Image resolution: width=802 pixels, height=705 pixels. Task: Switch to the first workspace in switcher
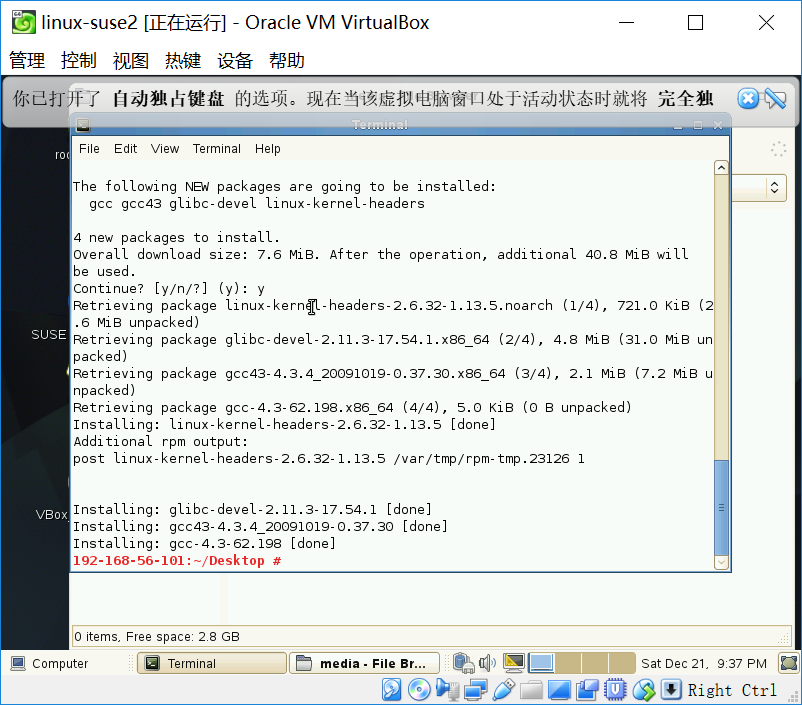(x=541, y=664)
